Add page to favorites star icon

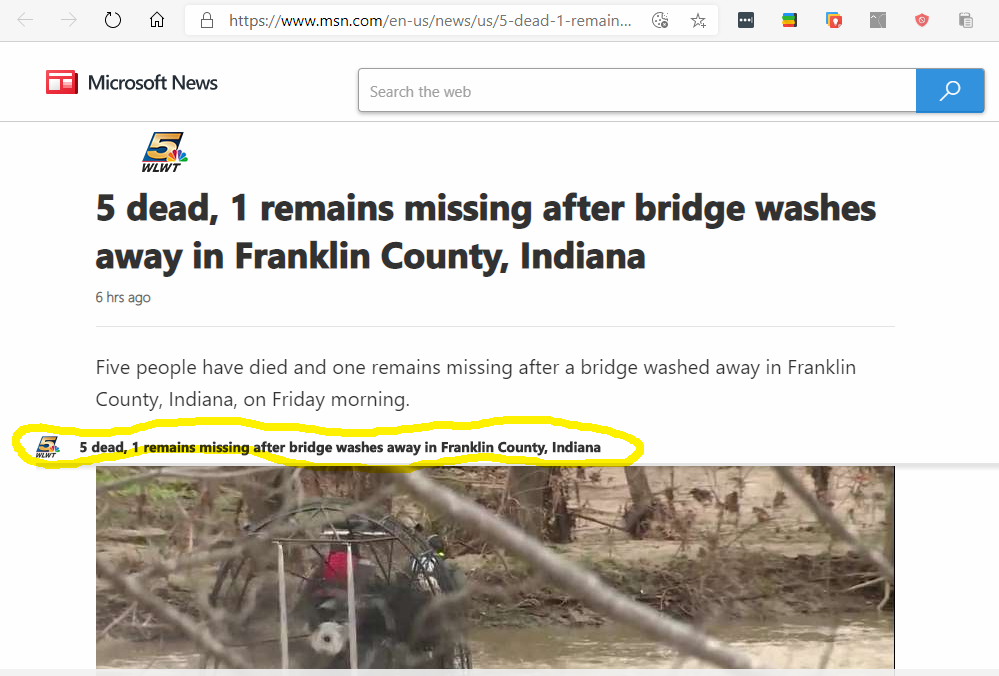pyautogui.click(x=698, y=21)
